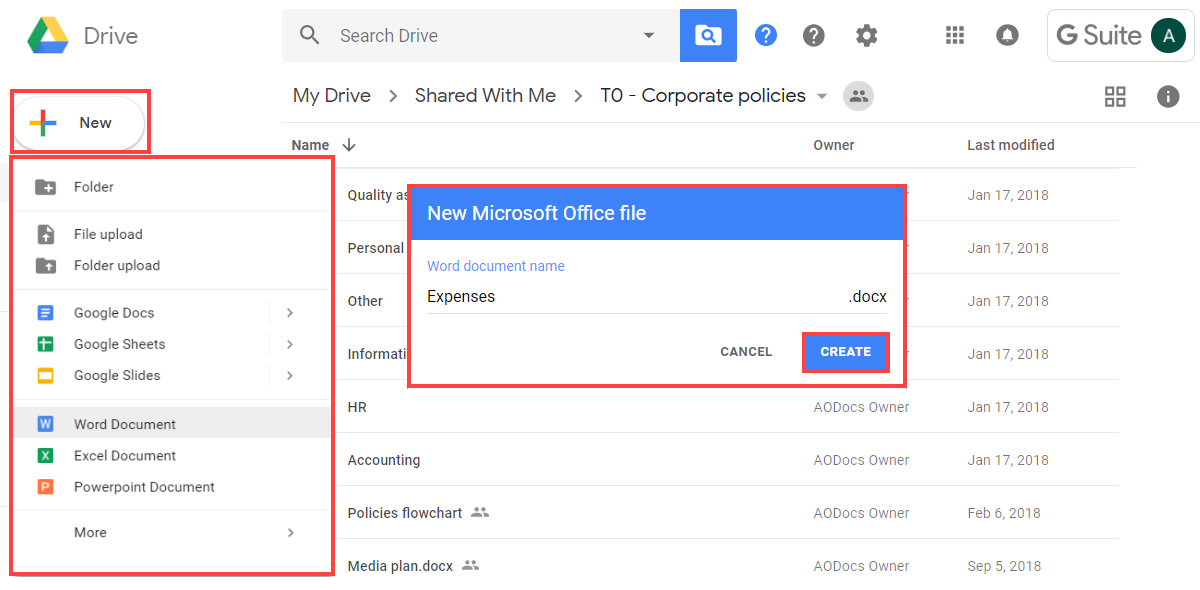Click the orange Powerpoint P icon
The height and width of the screenshot is (590, 1200).
pos(45,487)
